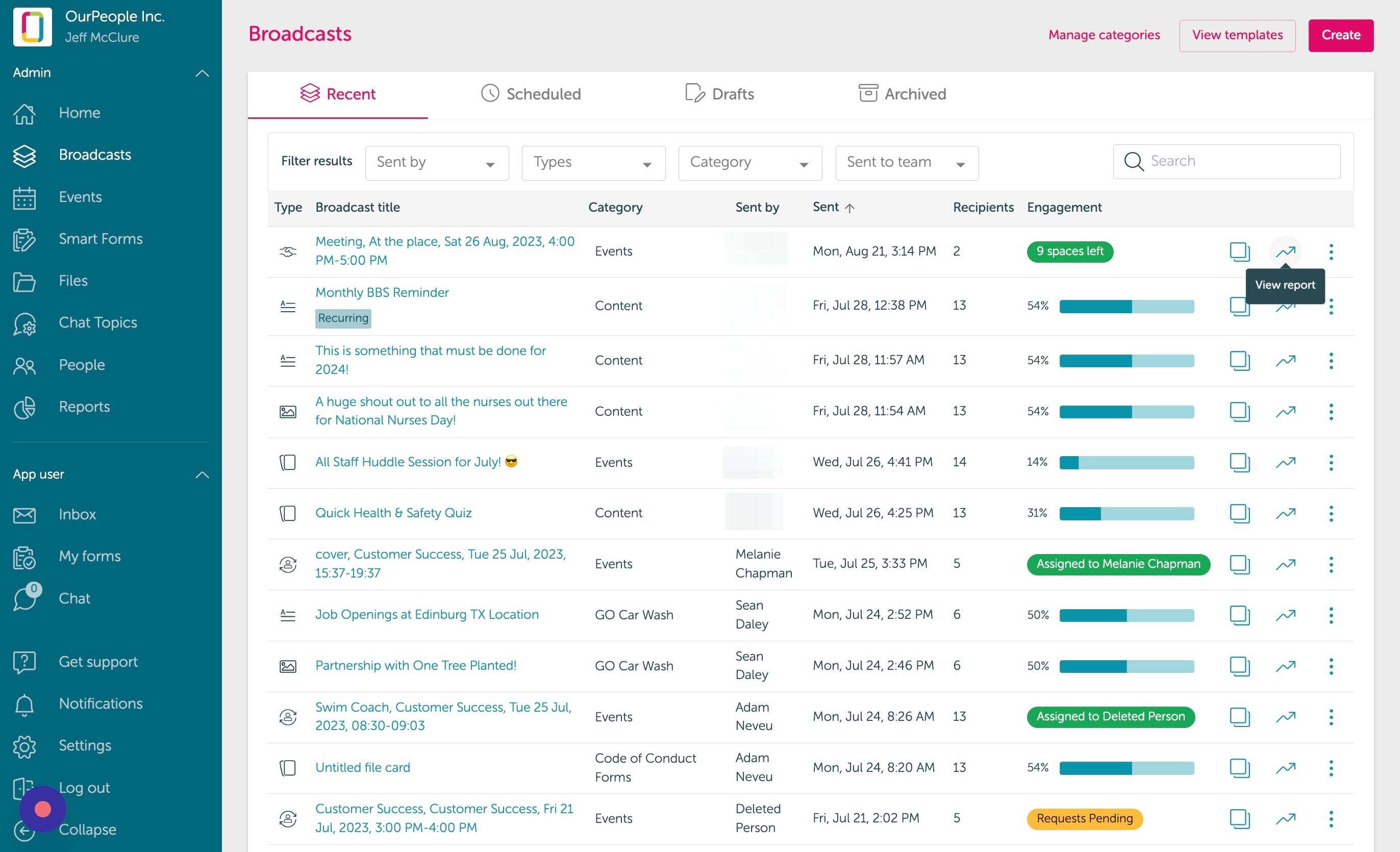Collapse the Admin sidebar section
The width and height of the screenshot is (1400, 852).
tap(202, 73)
